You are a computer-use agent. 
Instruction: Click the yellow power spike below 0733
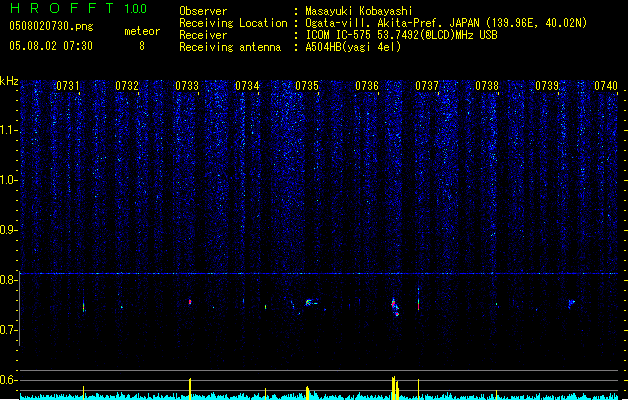coord(190,388)
